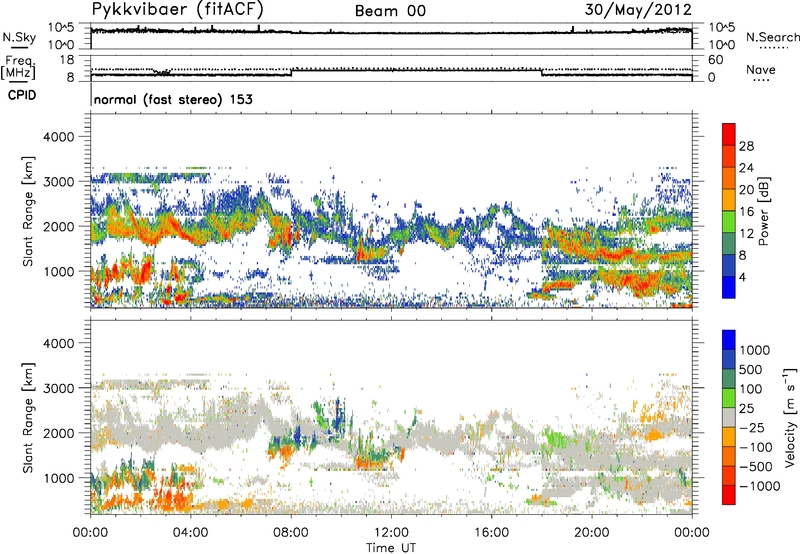The image size is (800, 554).
Task: Click '1000' on velocity panel range axis
Action: point(59,479)
